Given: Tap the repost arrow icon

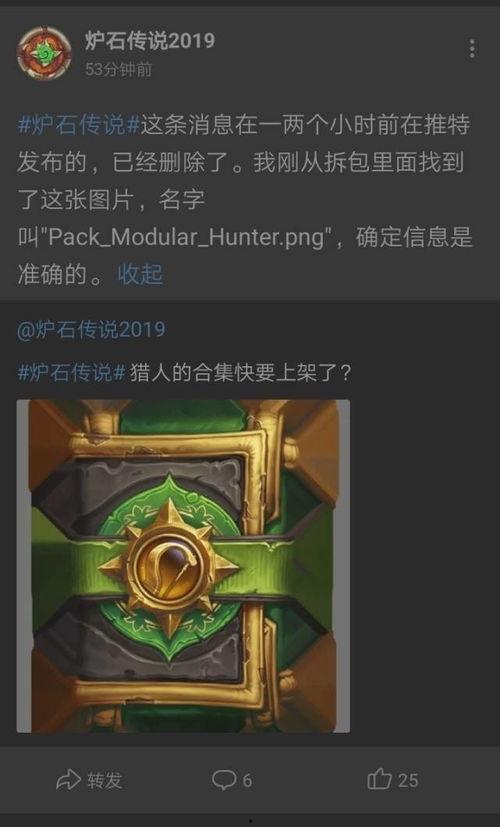Looking at the screenshot, I should pos(69,780).
